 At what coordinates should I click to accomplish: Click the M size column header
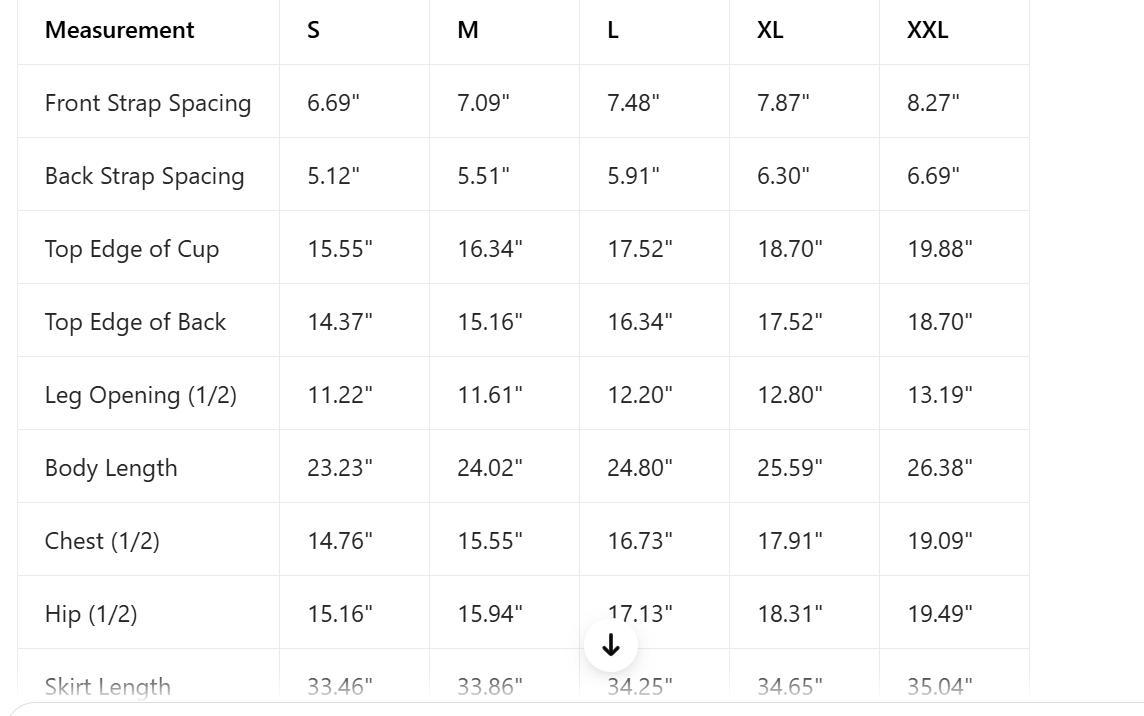pos(467,30)
